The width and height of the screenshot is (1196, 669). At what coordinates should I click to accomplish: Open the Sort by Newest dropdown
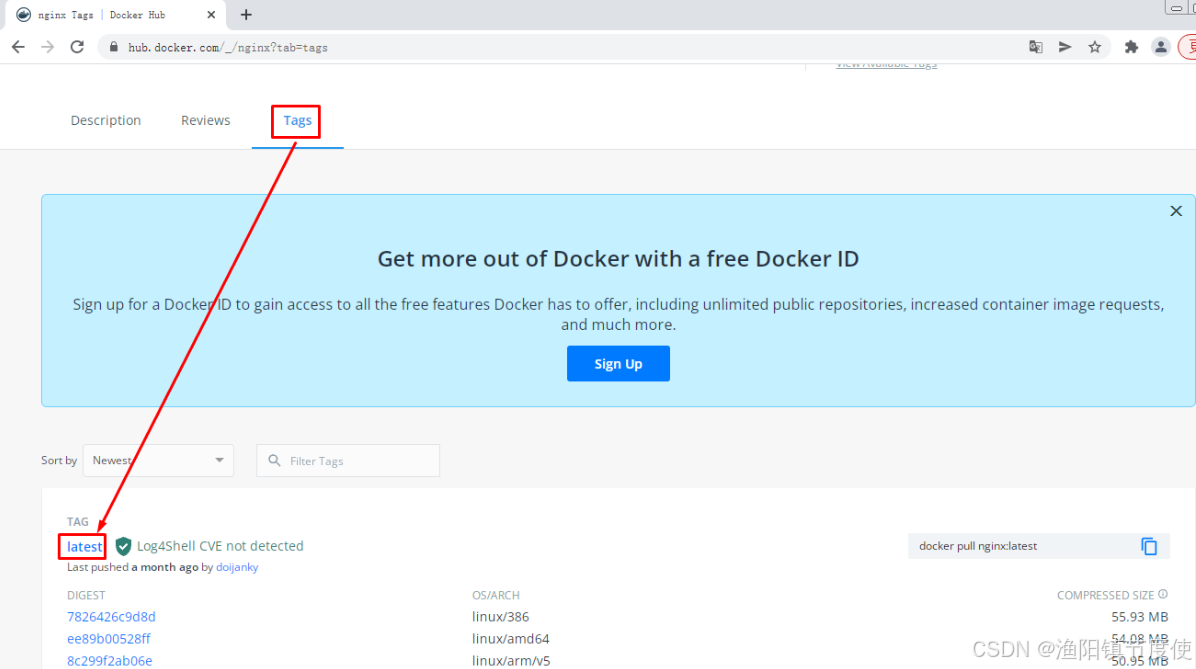coord(158,461)
